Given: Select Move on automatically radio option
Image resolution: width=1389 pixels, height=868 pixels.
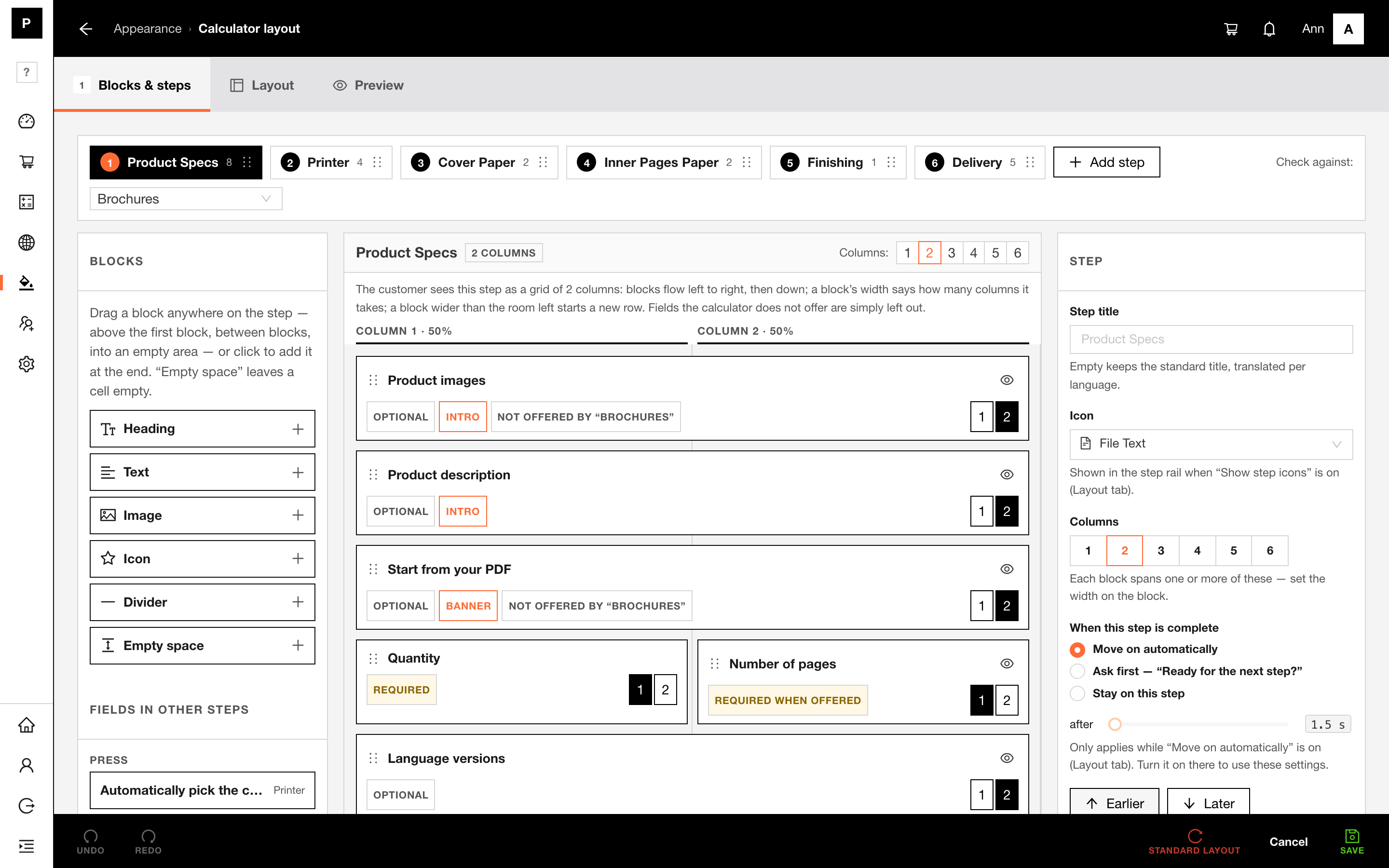Looking at the screenshot, I should (1077, 649).
